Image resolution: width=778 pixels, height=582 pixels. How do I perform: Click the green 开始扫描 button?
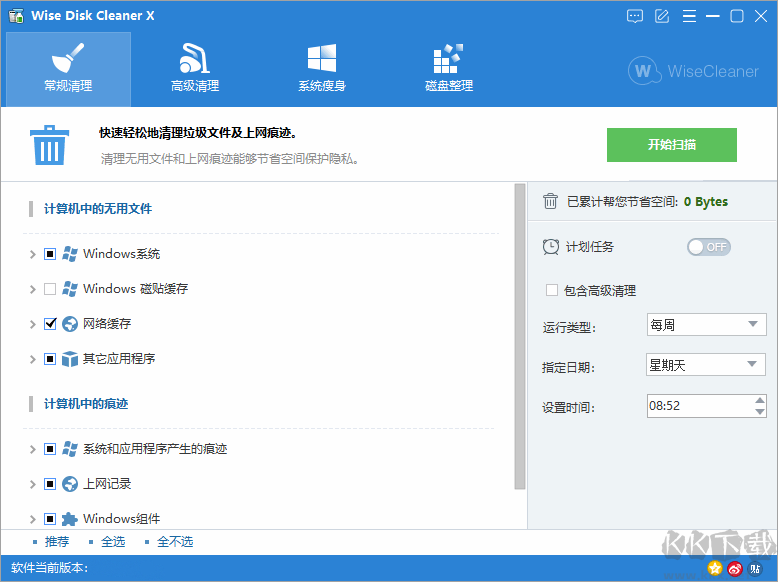[x=671, y=145]
